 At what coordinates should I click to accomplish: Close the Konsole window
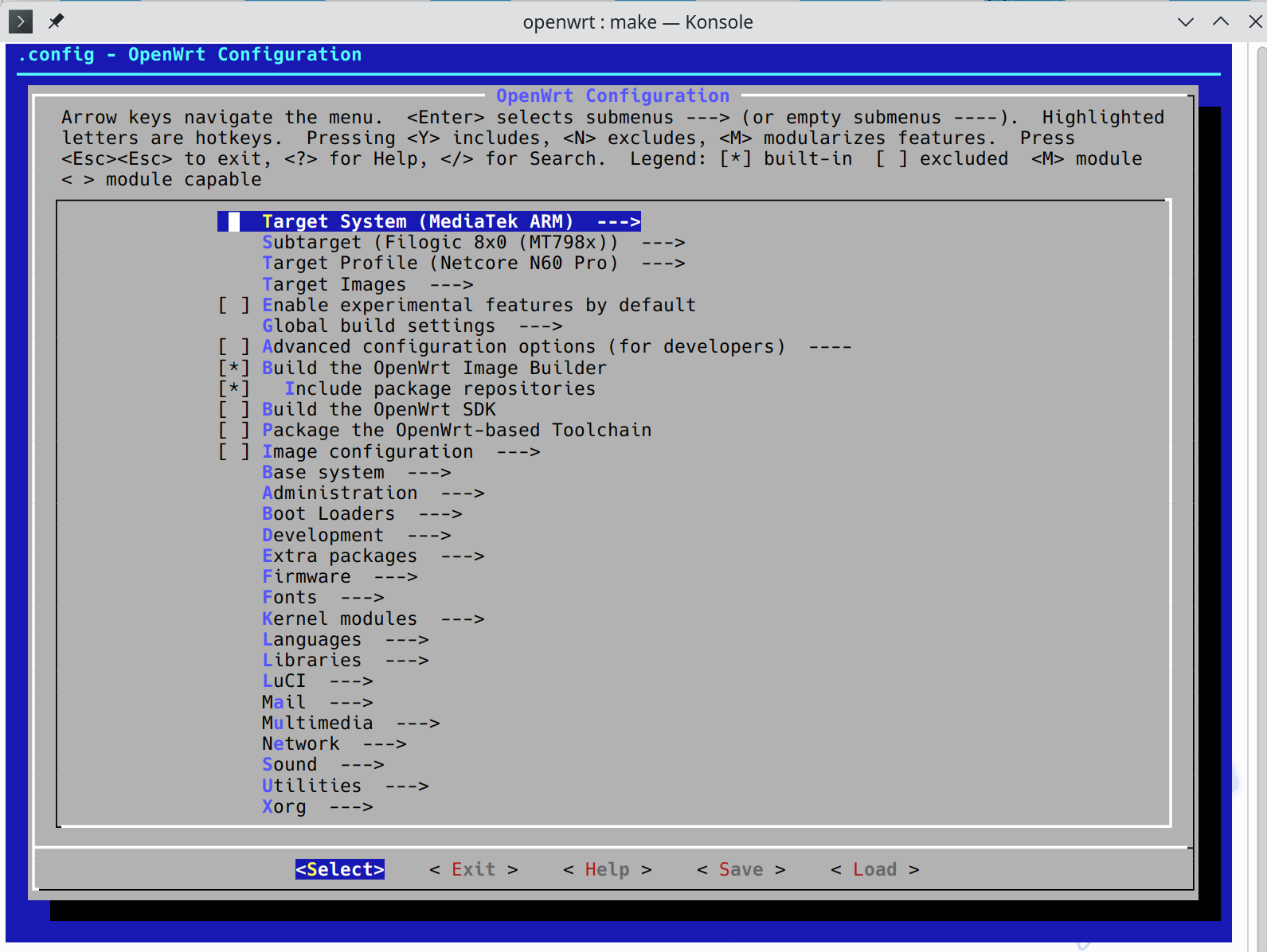1255,21
